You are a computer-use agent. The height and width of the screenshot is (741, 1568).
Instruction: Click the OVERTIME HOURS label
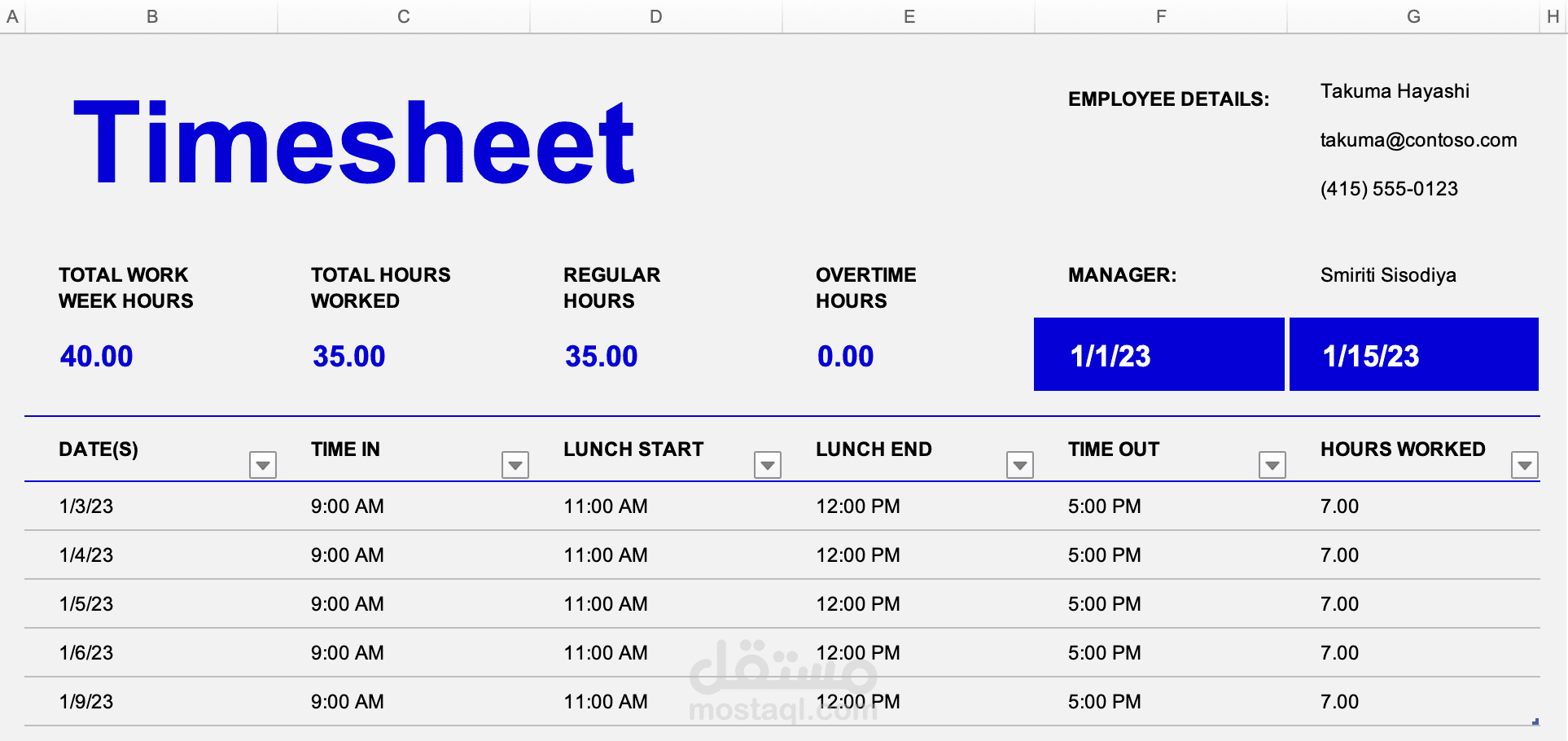(865, 288)
